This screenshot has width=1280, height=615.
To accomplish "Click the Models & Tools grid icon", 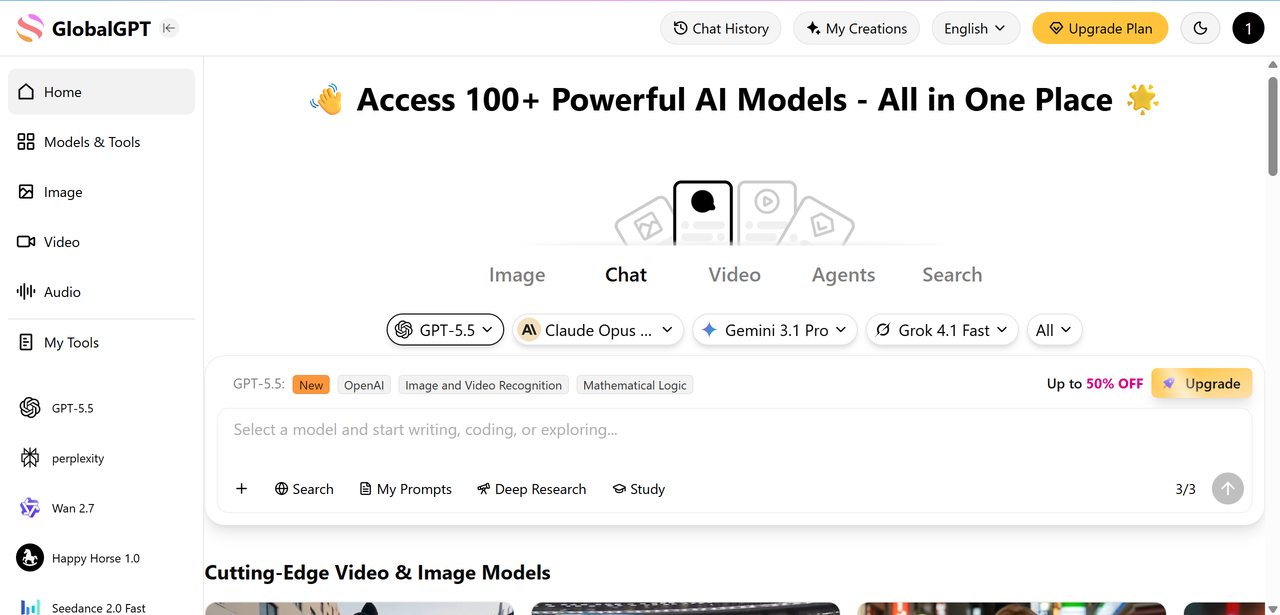I will coord(26,142).
